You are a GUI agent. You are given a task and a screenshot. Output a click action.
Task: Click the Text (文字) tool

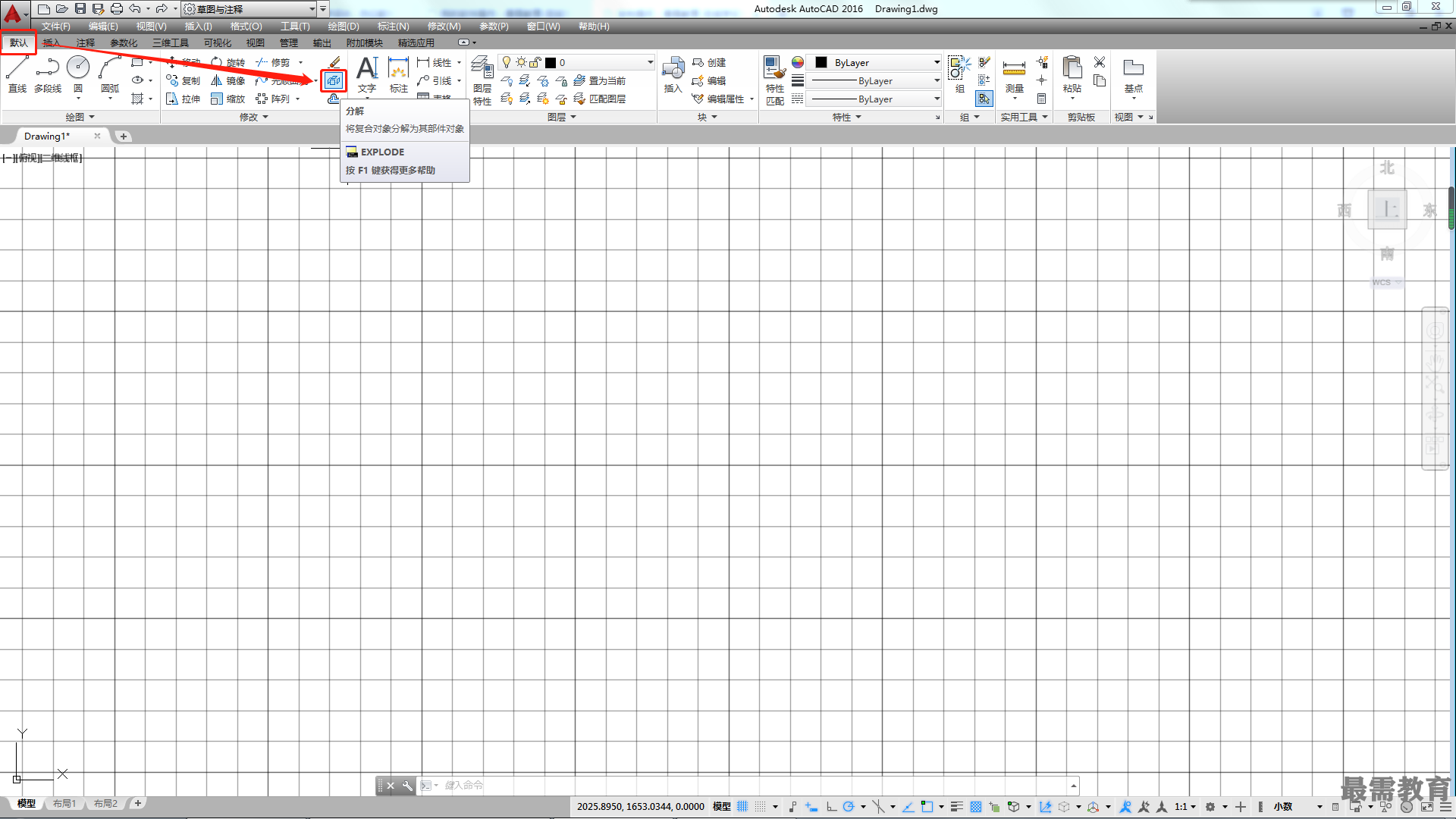367,74
